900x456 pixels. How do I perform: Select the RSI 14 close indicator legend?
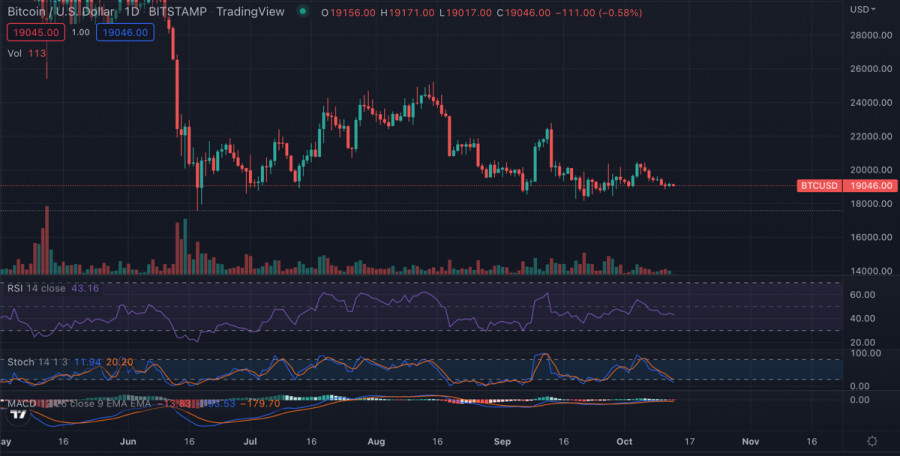tap(36, 288)
